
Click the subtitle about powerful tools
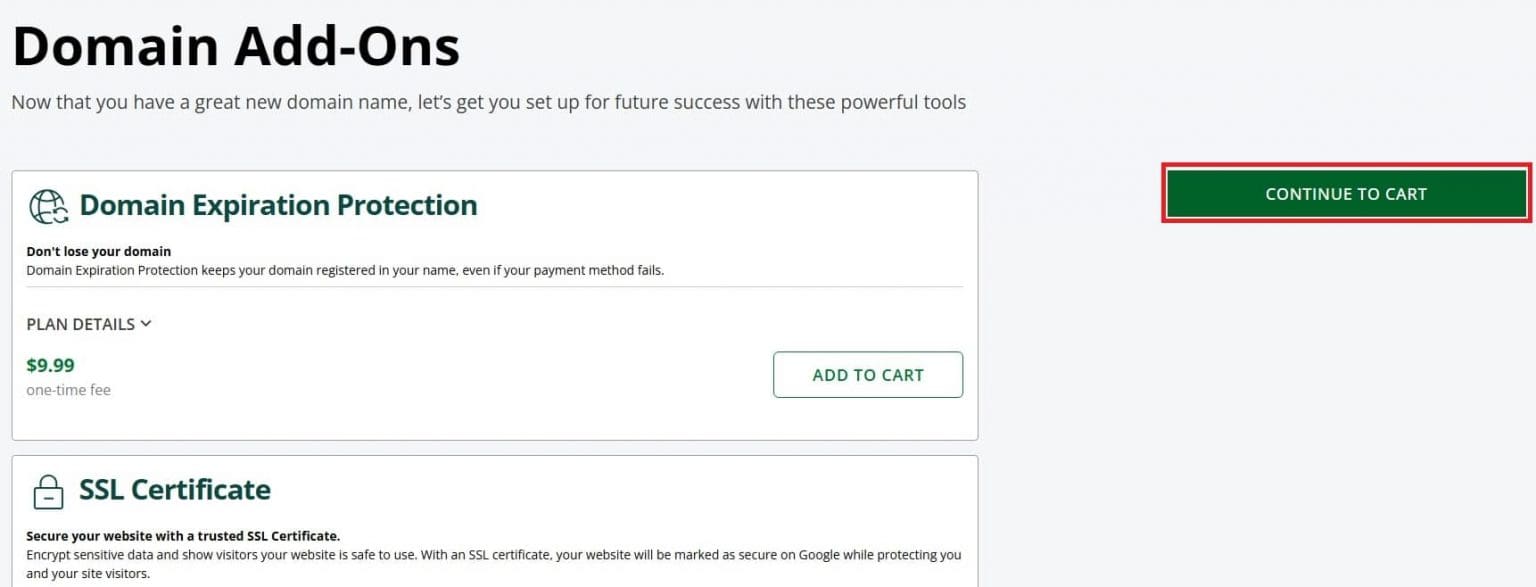(488, 102)
